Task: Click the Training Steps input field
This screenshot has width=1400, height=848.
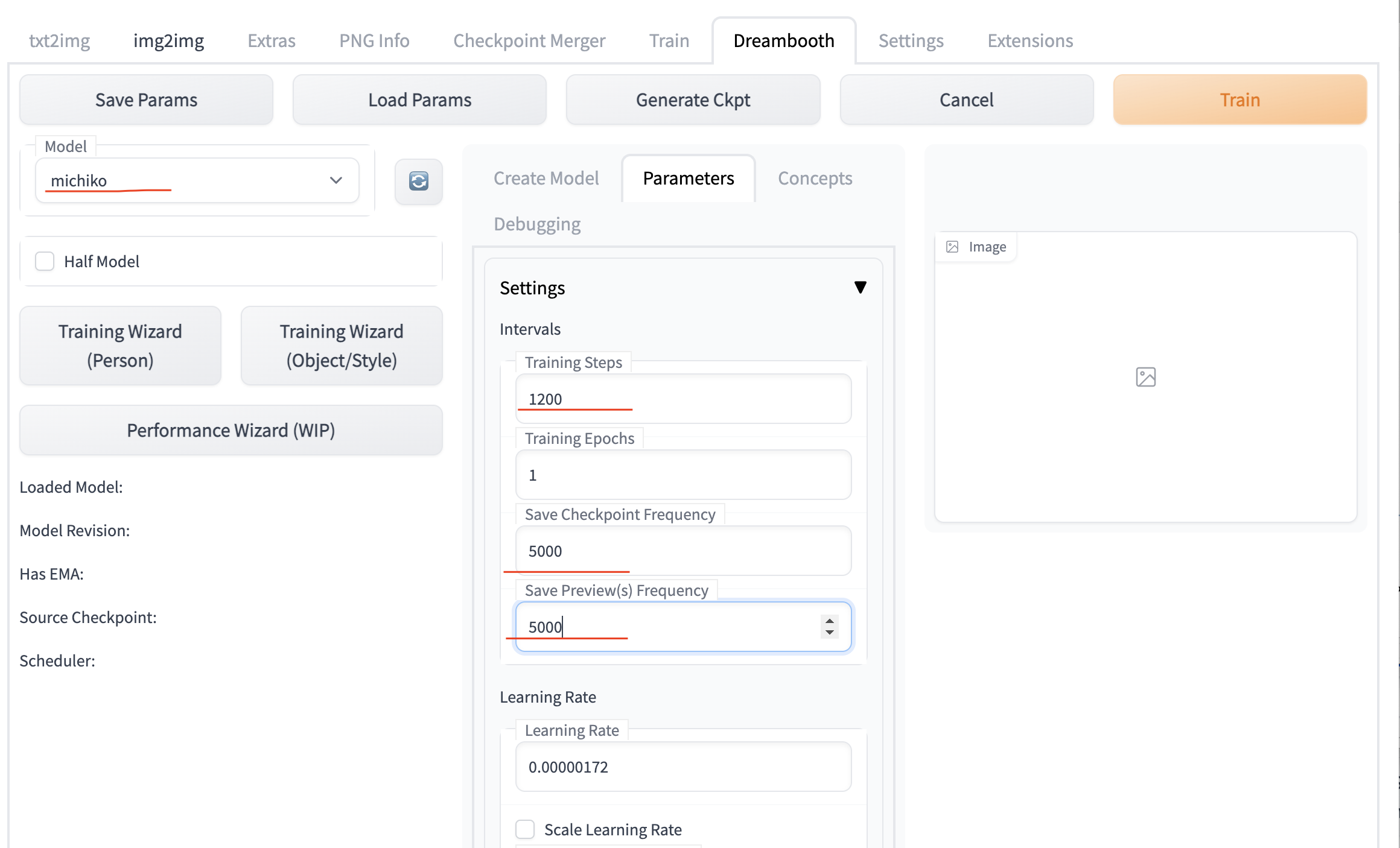Action: pos(683,399)
